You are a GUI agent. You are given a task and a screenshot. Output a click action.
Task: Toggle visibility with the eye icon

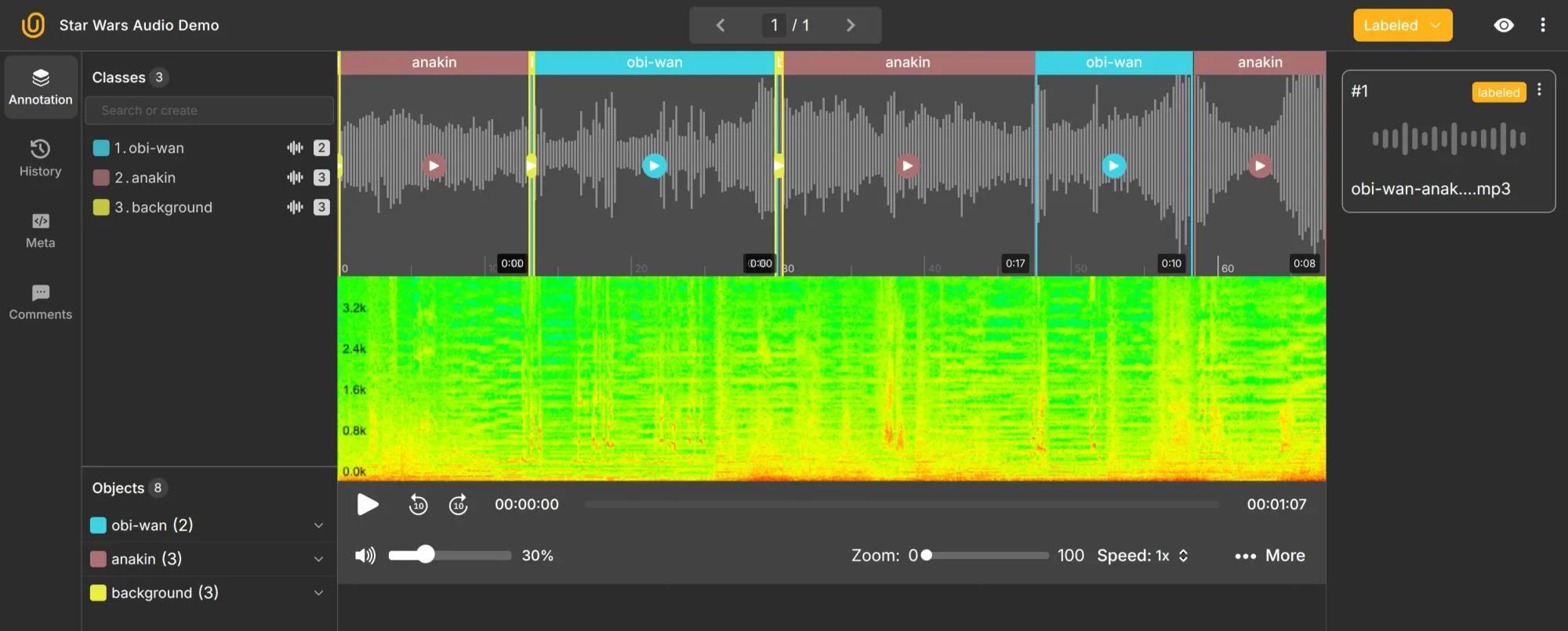(x=1503, y=25)
